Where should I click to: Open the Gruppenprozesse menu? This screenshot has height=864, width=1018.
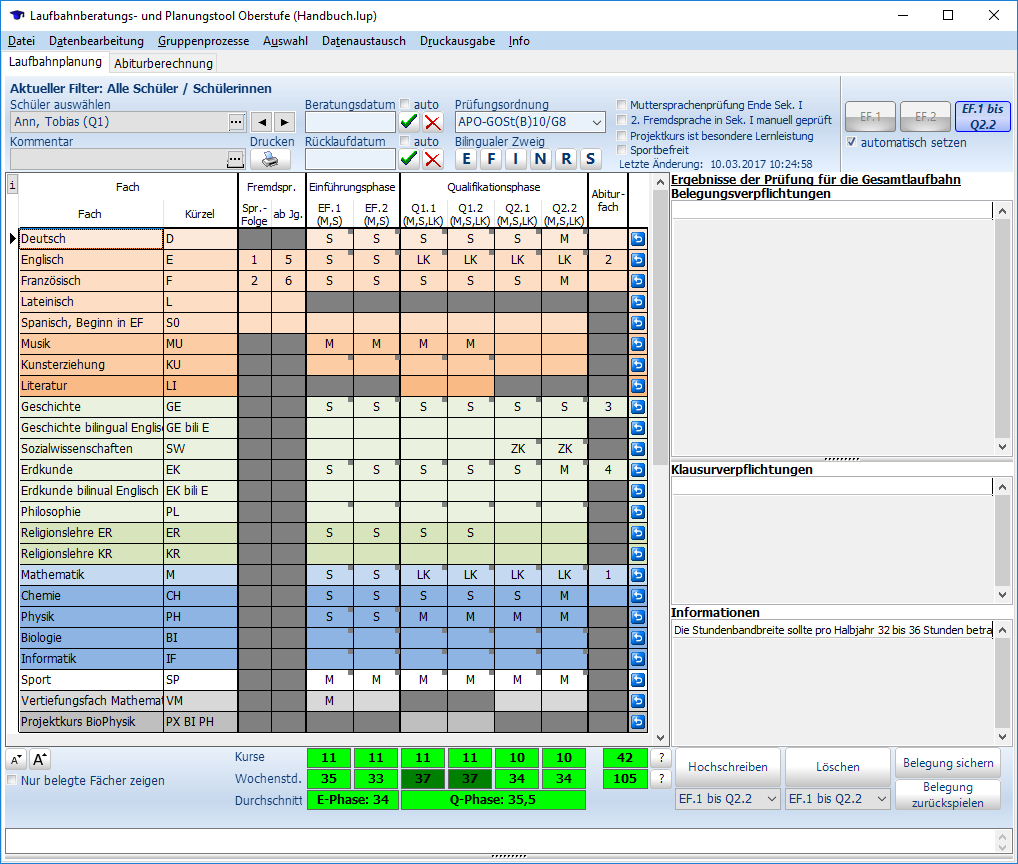coord(203,41)
